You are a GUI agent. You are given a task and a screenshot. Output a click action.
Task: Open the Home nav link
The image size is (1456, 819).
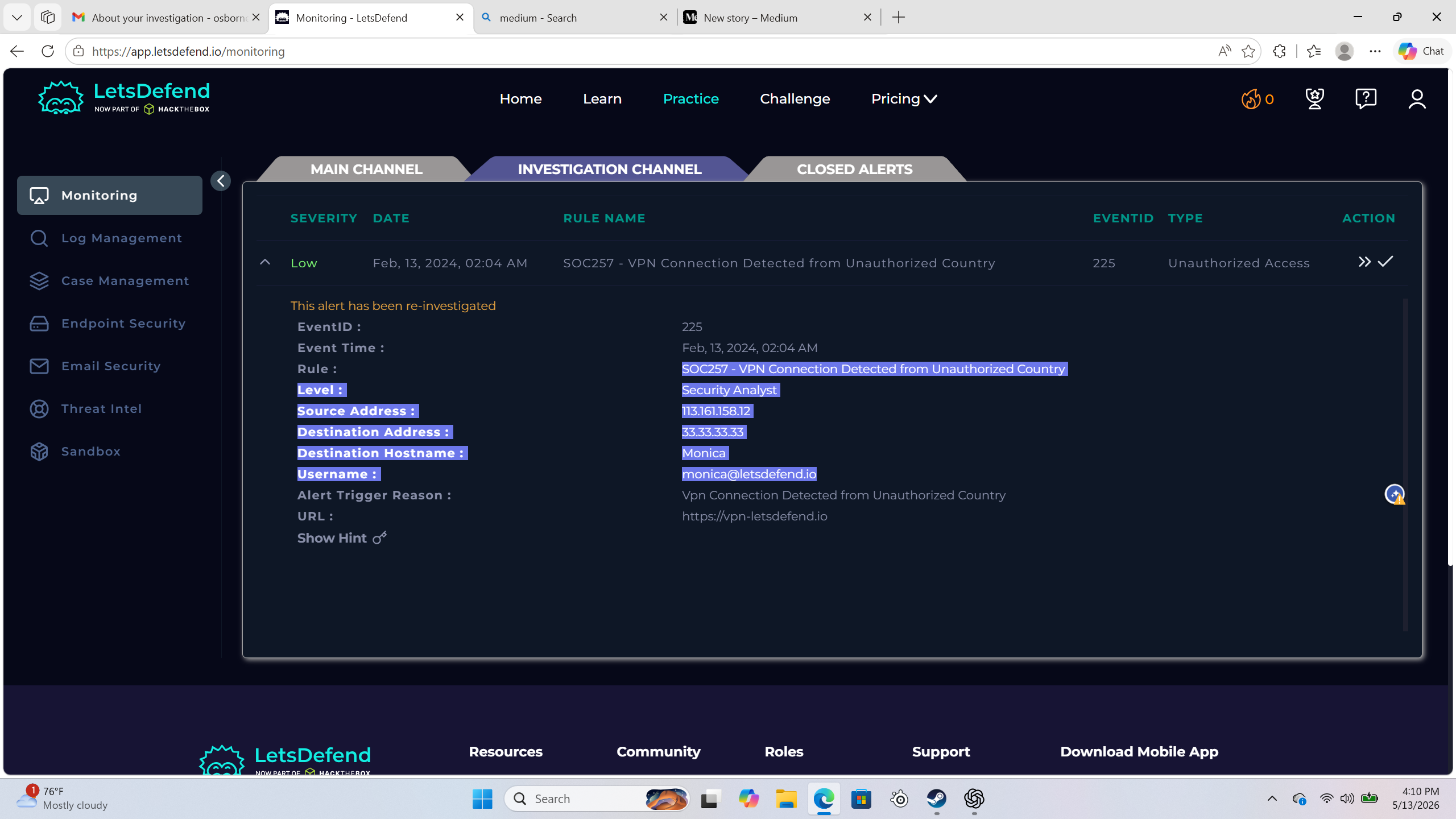pyautogui.click(x=520, y=99)
